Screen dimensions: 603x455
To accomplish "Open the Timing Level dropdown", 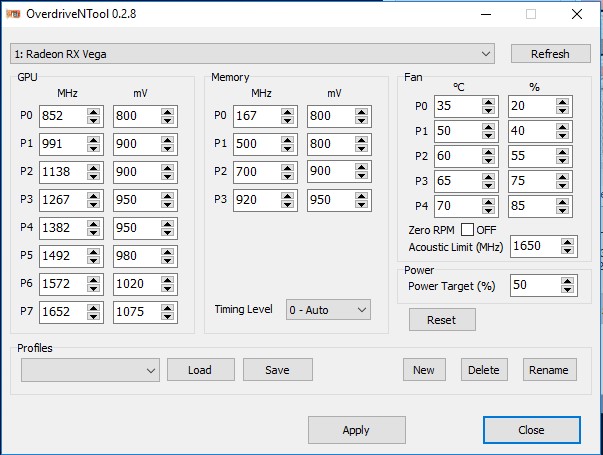I will (328, 310).
